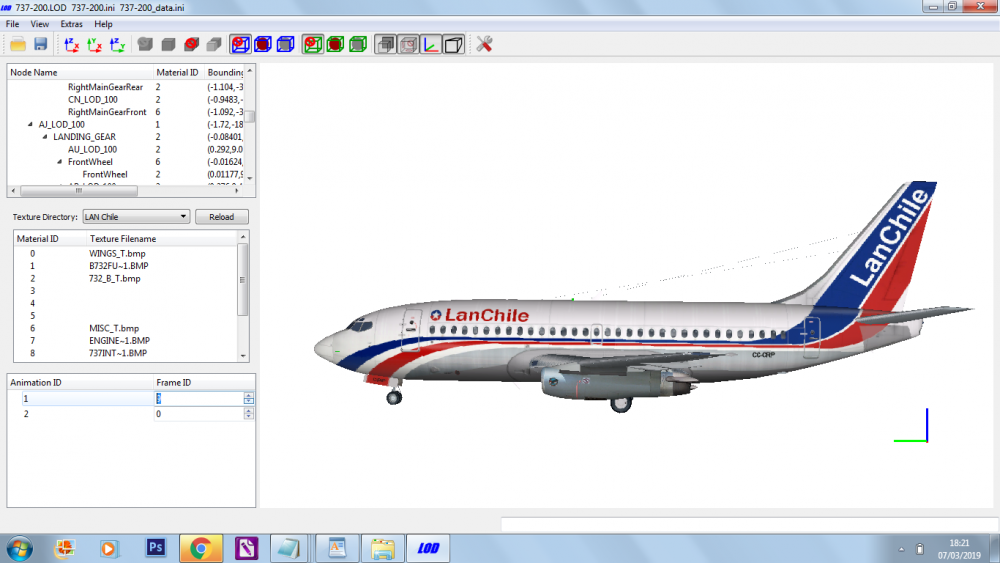Save the model with the floppy disk icon
The image size is (1000, 563).
[41, 44]
